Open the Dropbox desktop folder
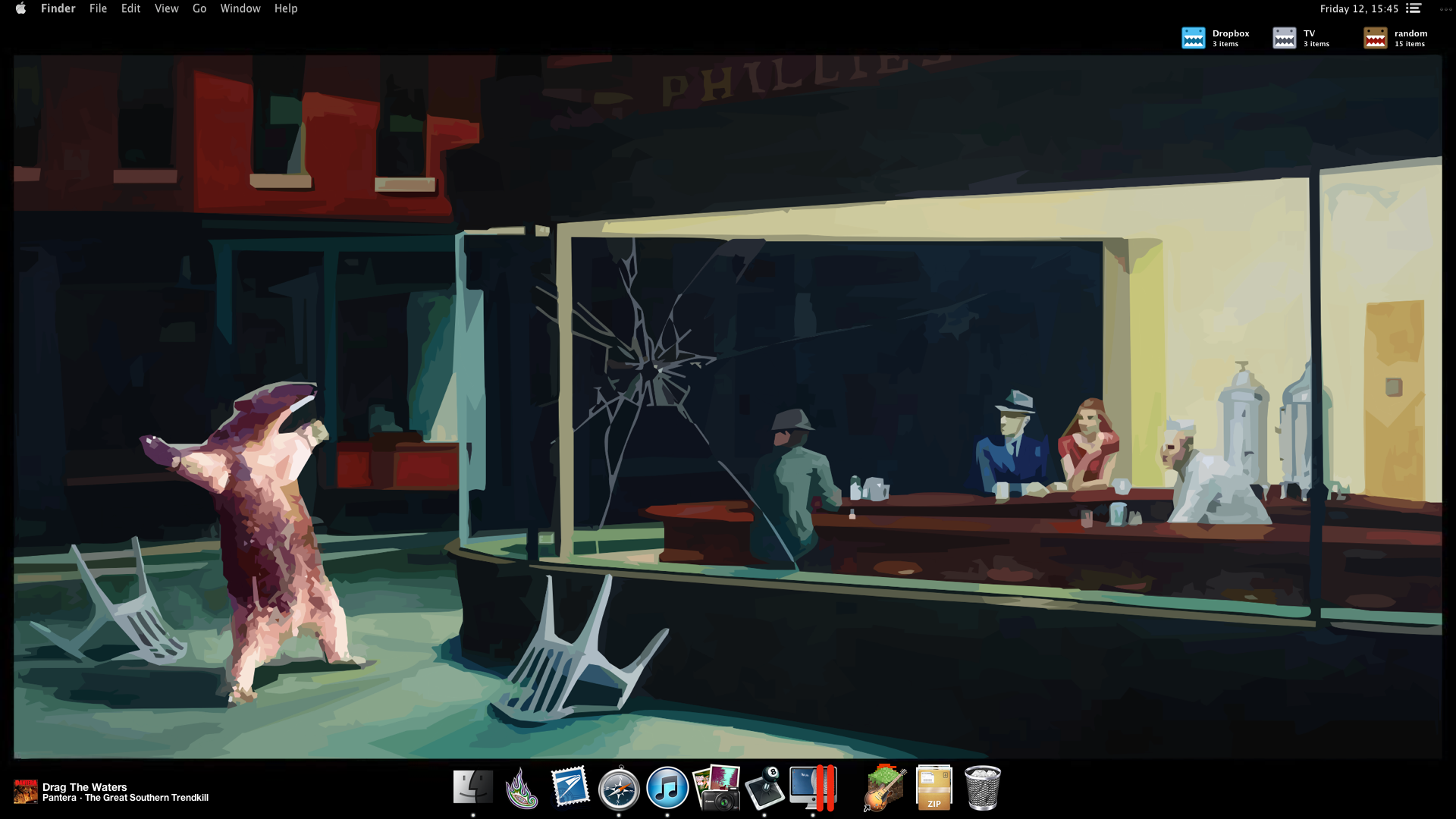 coord(1193,38)
